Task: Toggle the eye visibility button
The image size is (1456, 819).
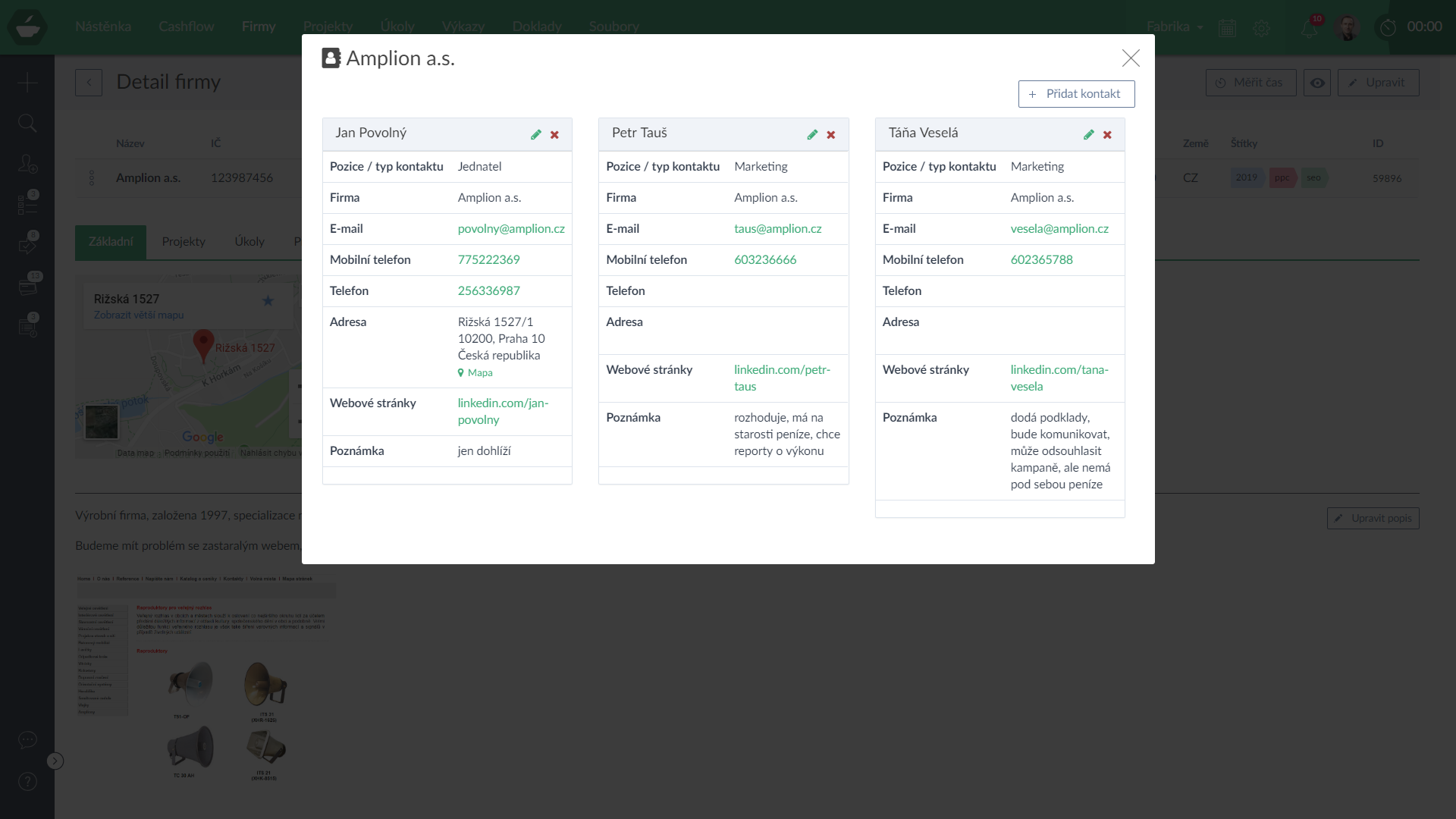Action: pyautogui.click(x=1317, y=83)
